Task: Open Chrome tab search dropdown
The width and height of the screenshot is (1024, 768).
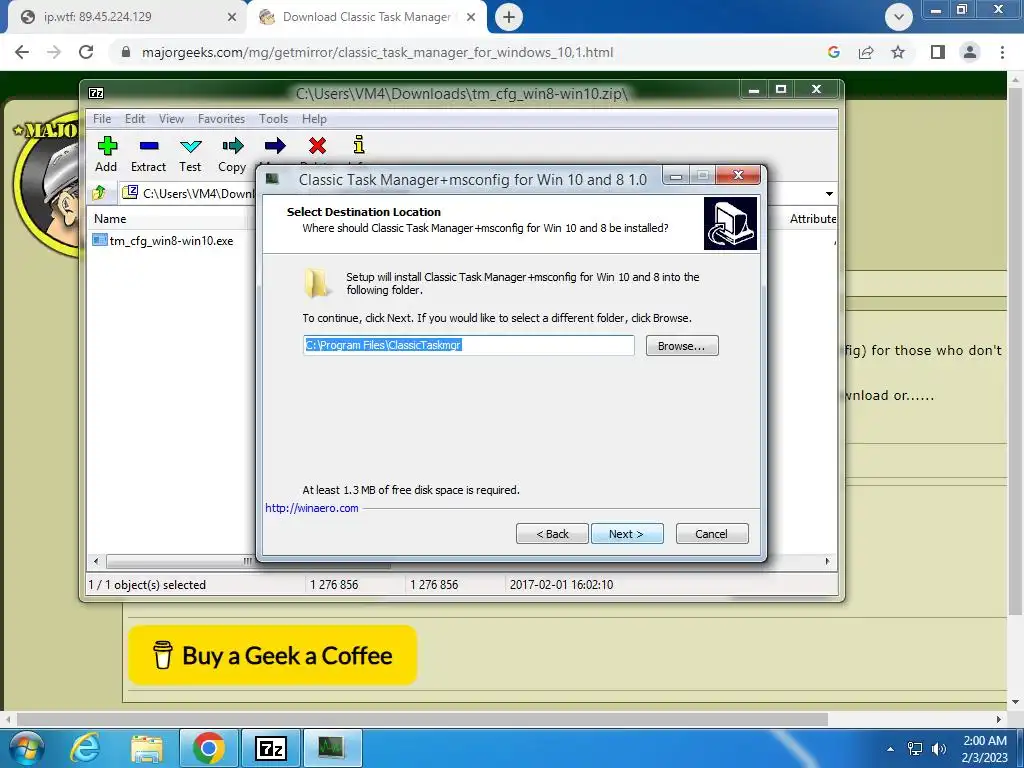Action: point(899,17)
